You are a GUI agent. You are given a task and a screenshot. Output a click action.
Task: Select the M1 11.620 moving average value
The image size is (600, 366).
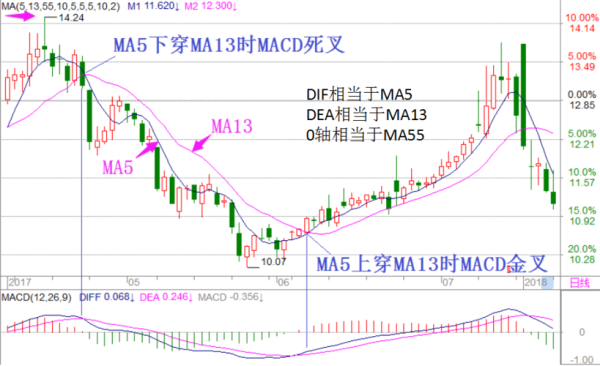coord(153,7)
